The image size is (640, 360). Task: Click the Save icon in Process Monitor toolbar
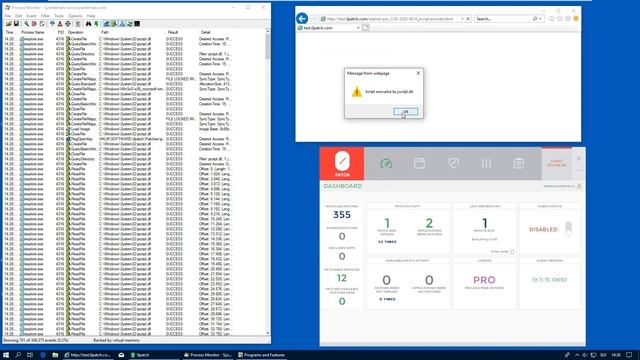[x=16, y=24]
